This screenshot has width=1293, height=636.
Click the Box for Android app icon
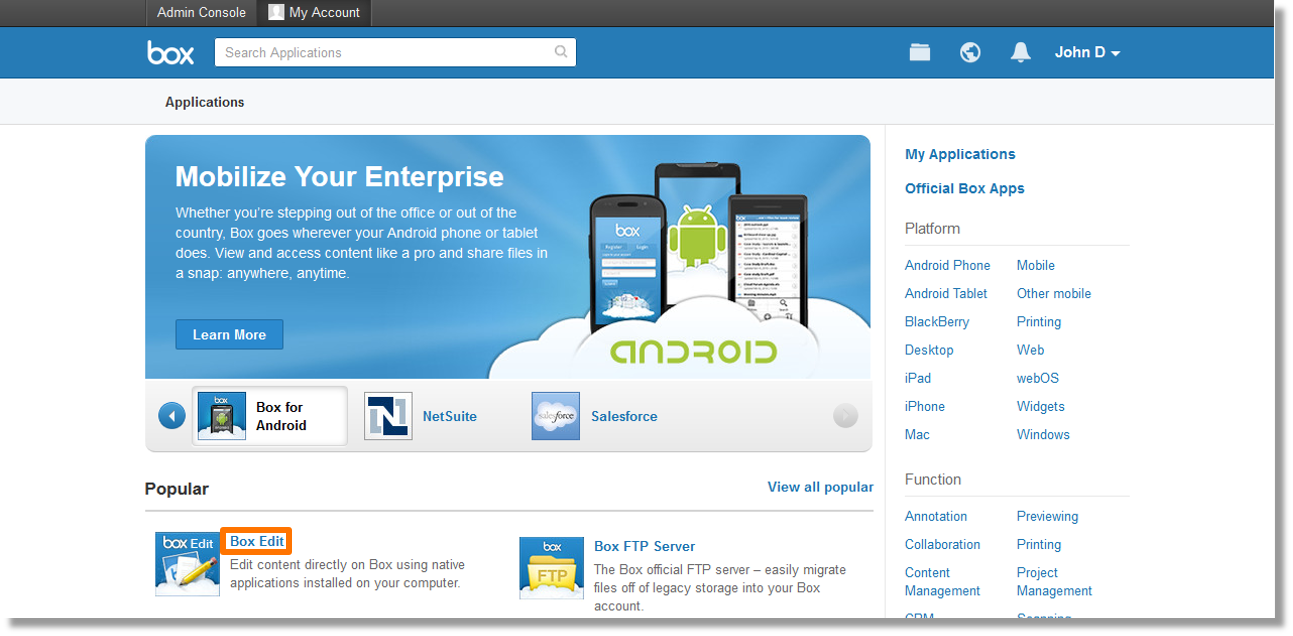[221, 416]
